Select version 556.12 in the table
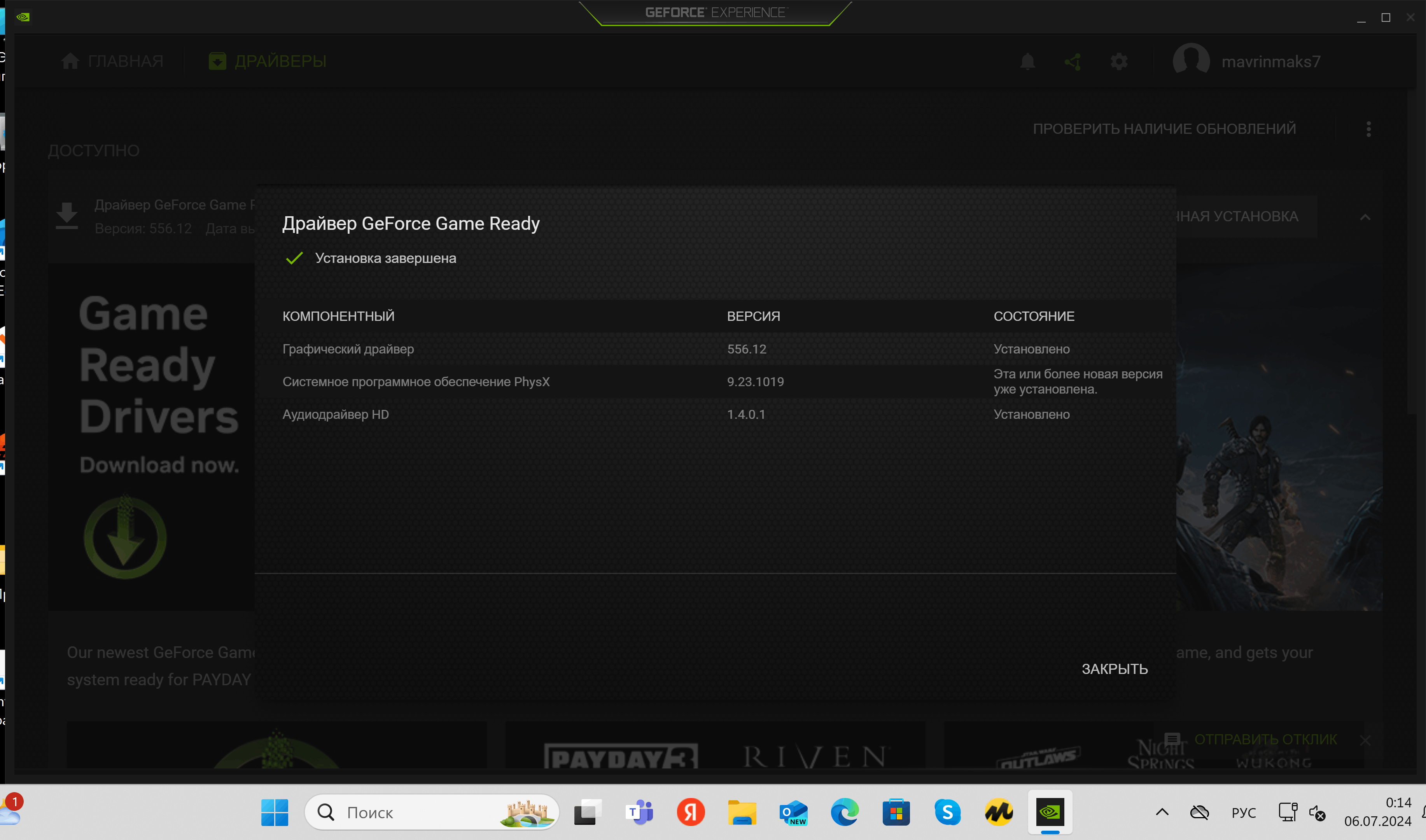 [746, 349]
